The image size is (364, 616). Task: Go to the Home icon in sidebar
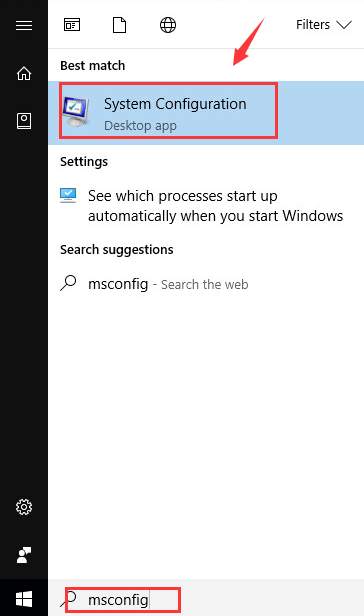(x=24, y=73)
